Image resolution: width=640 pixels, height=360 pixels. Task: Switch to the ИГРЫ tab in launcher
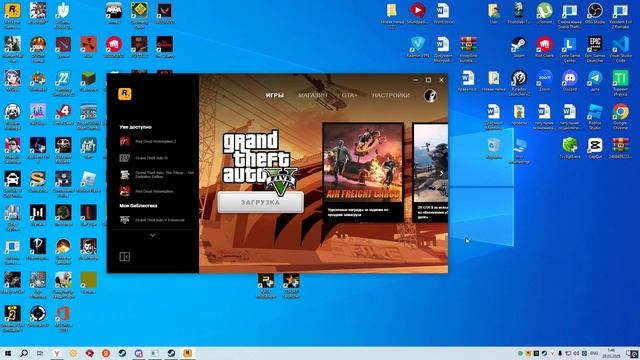click(275, 95)
